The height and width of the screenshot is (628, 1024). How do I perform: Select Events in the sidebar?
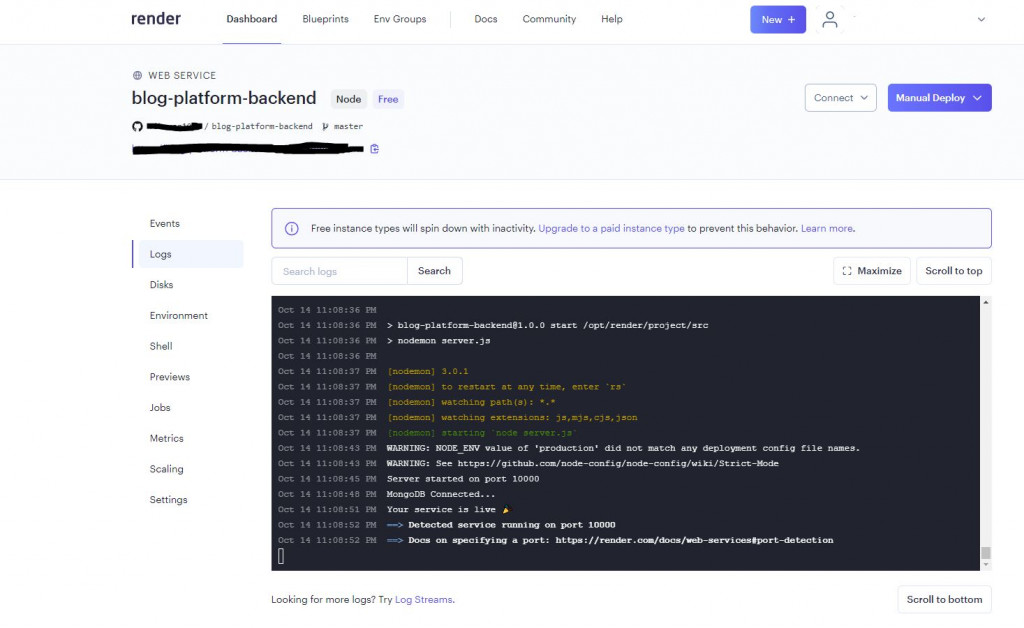pyautogui.click(x=165, y=223)
